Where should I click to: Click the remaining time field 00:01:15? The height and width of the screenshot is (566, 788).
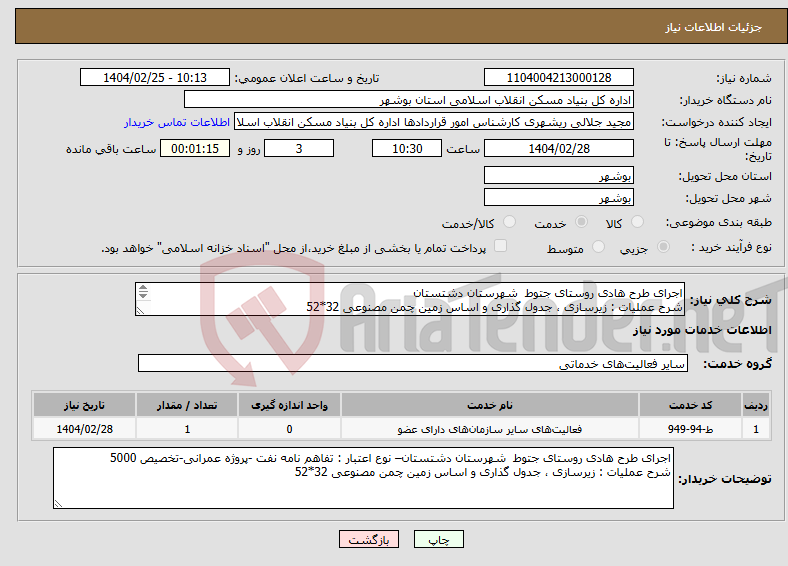tap(195, 148)
